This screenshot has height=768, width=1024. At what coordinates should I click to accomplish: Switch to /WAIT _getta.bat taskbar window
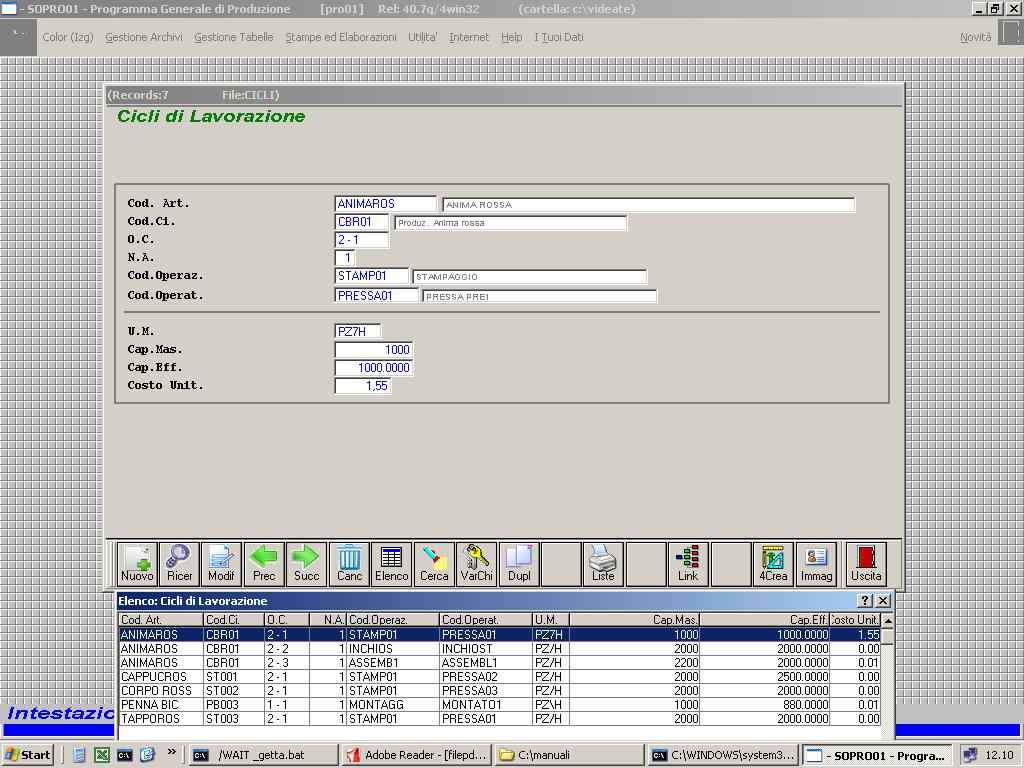264,755
